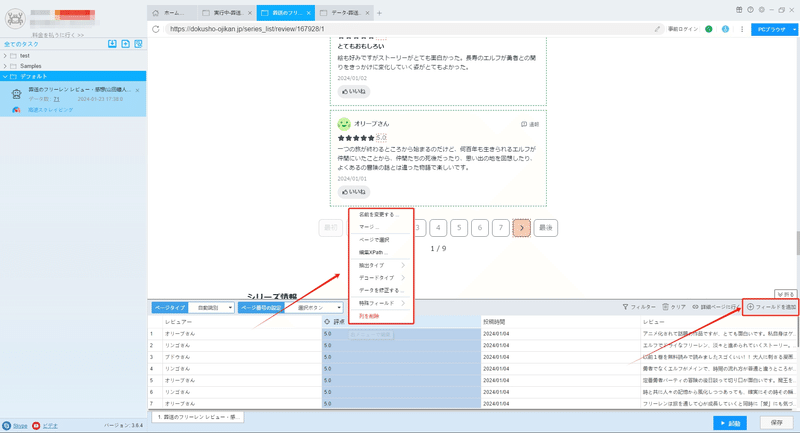The image size is (800, 433).
Task: Expand the 特殊フィールド submenu
Action: click(381, 303)
